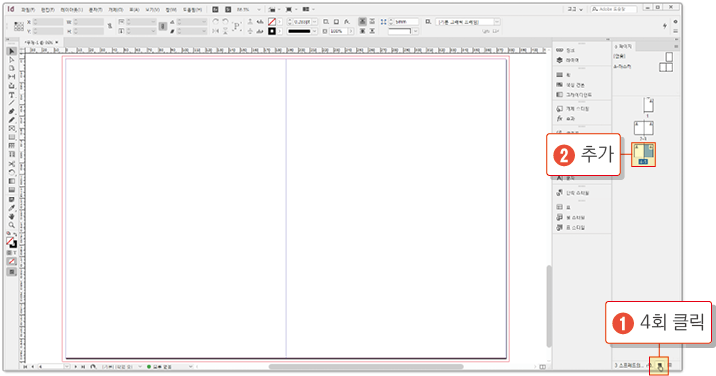Screen dimensions: 716x376
Task: Click the fill and stroke swatch in toolbox
Action: 11,242
